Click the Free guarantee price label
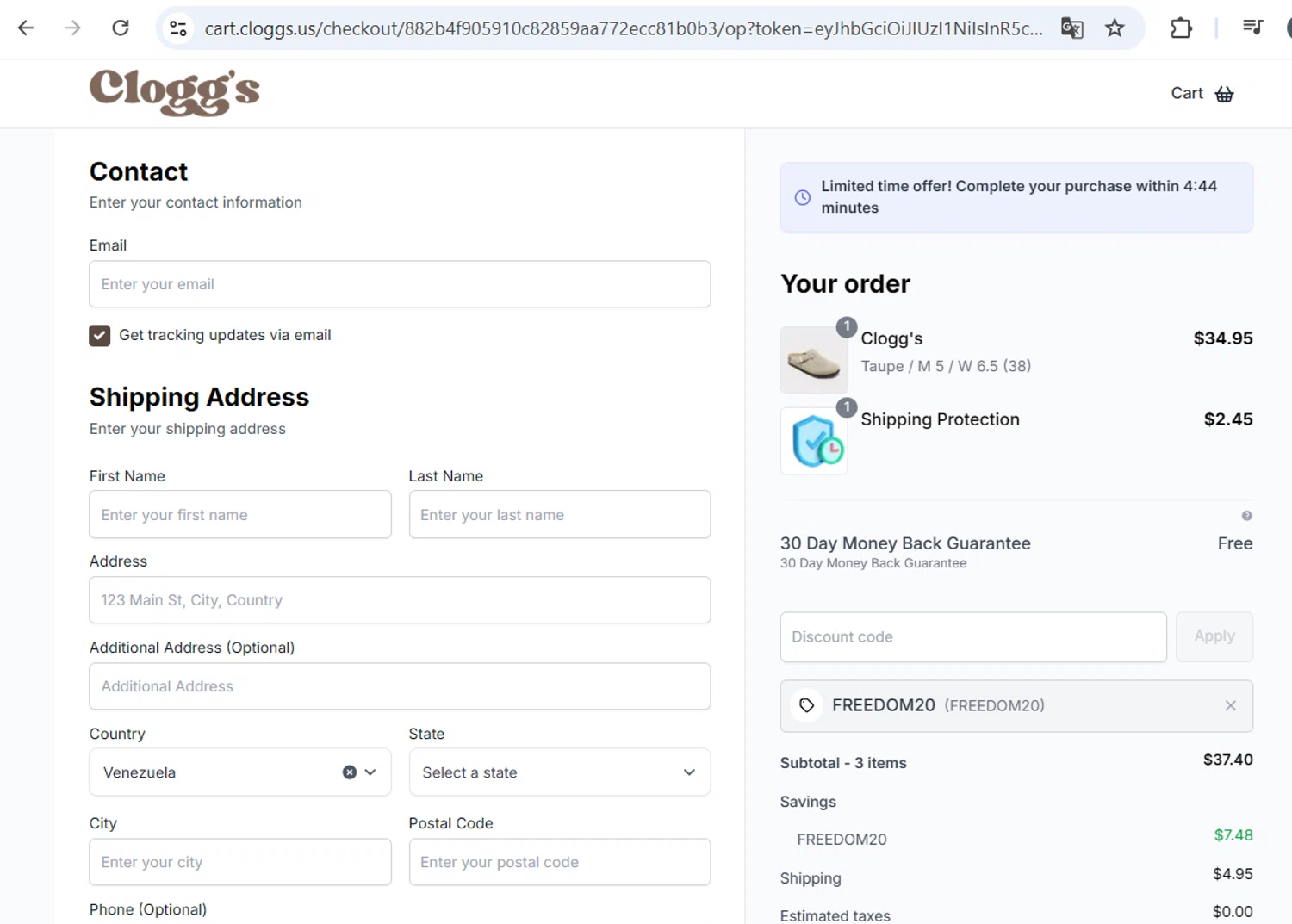Viewport: 1292px width, 924px height. click(1235, 543)
